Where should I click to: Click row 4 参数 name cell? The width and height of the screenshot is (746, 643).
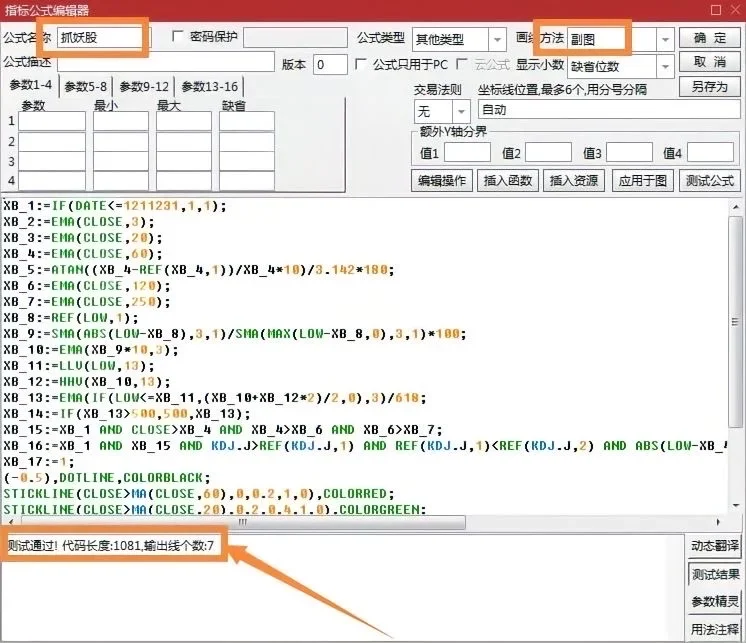(x=52, y=181)
